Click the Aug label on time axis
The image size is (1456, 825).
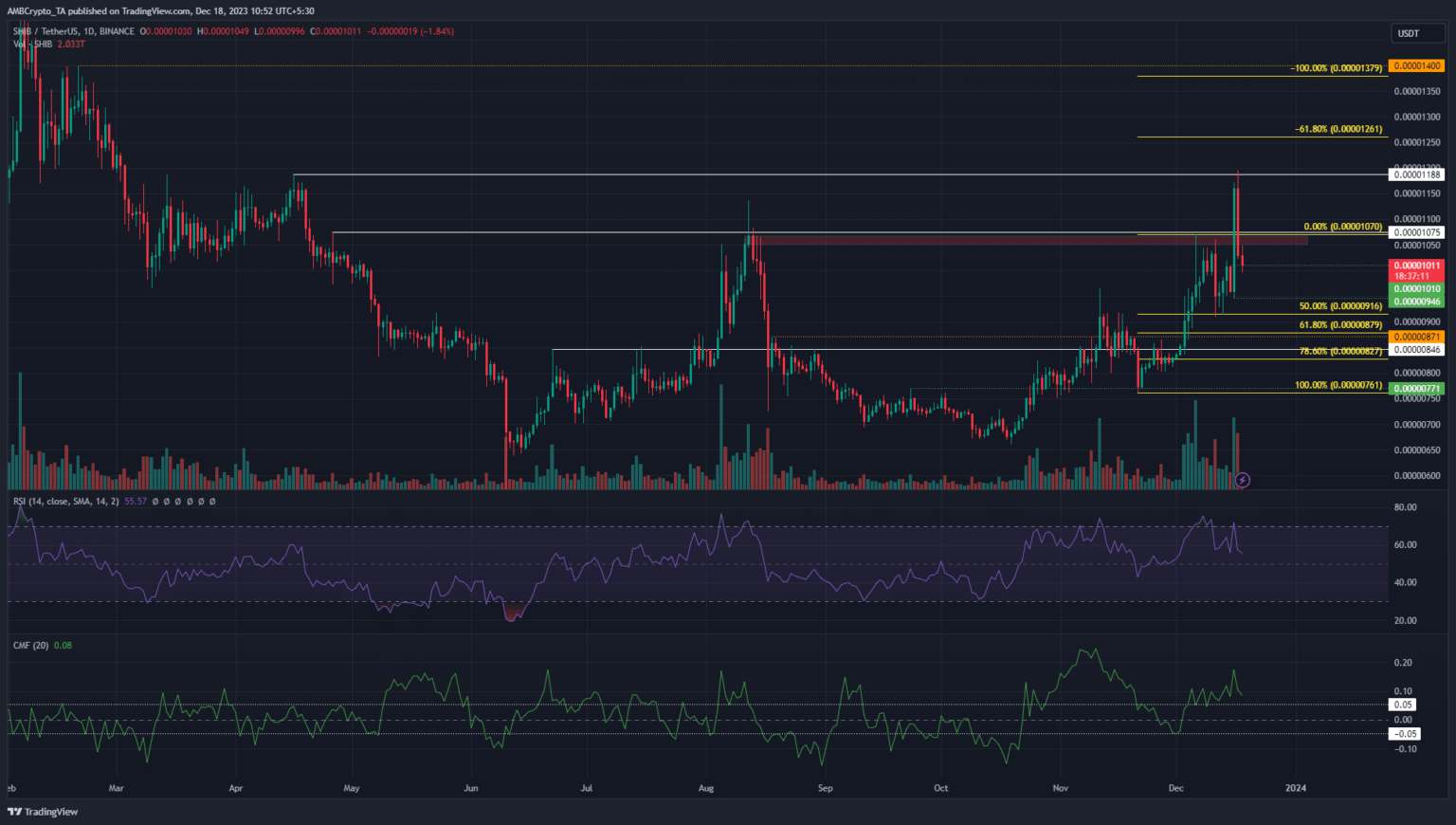coord(705,788)
